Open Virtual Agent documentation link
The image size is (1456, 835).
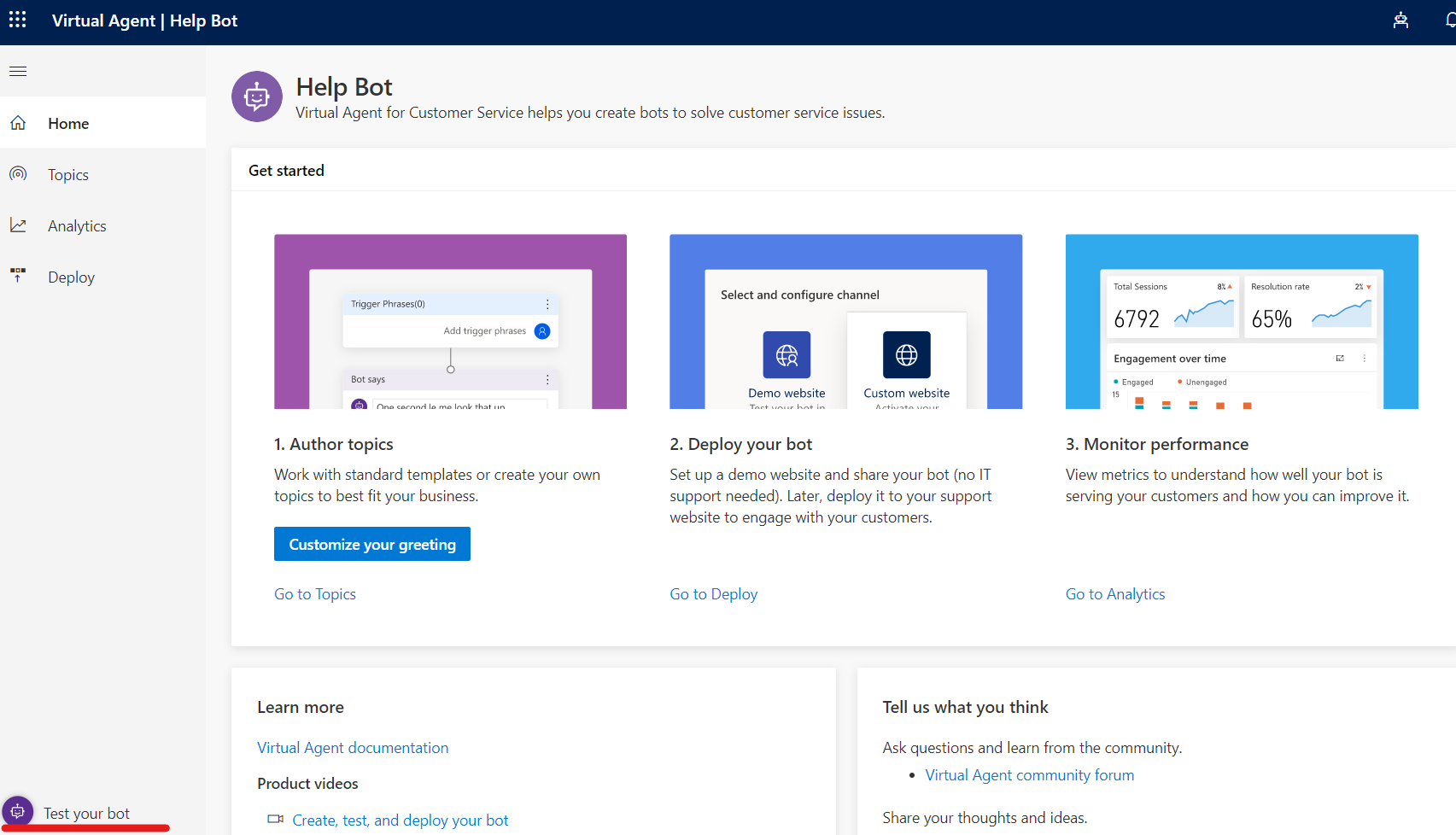coord(353,748)
